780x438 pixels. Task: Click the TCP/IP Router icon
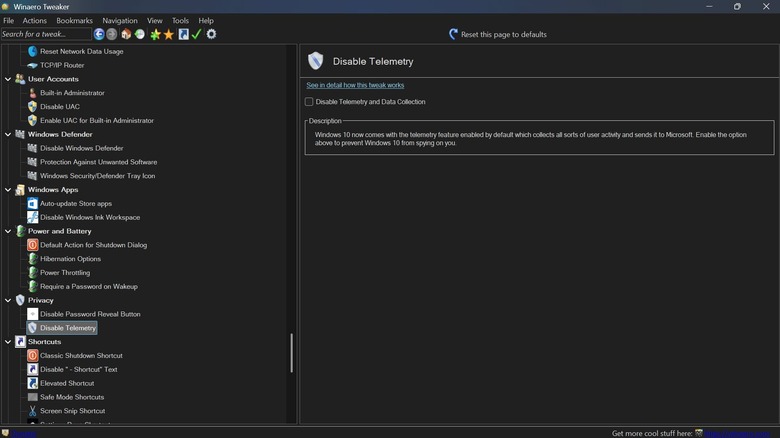click(32, 65)
